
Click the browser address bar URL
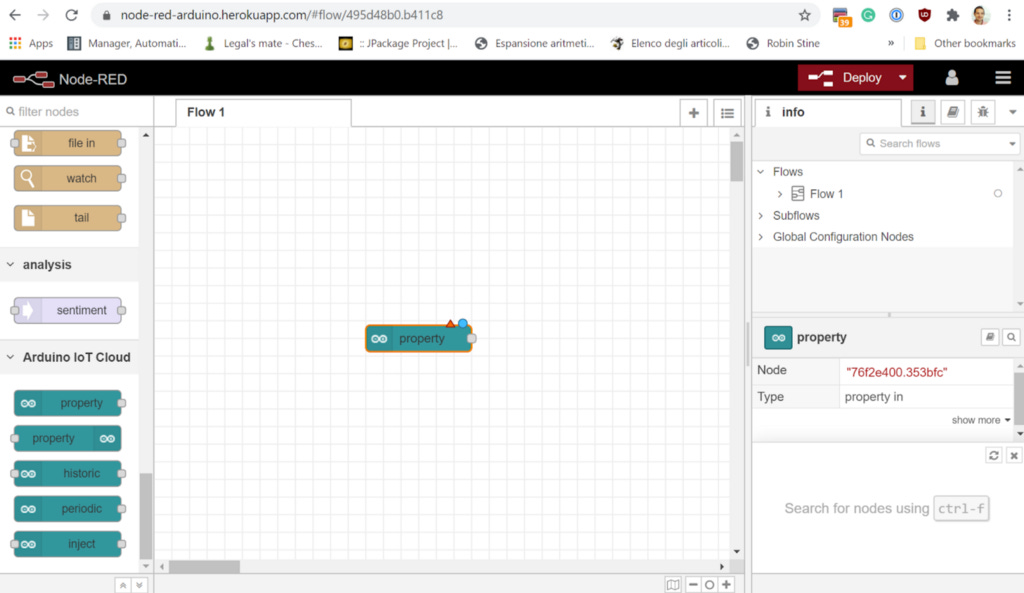[x=281, y=15]
